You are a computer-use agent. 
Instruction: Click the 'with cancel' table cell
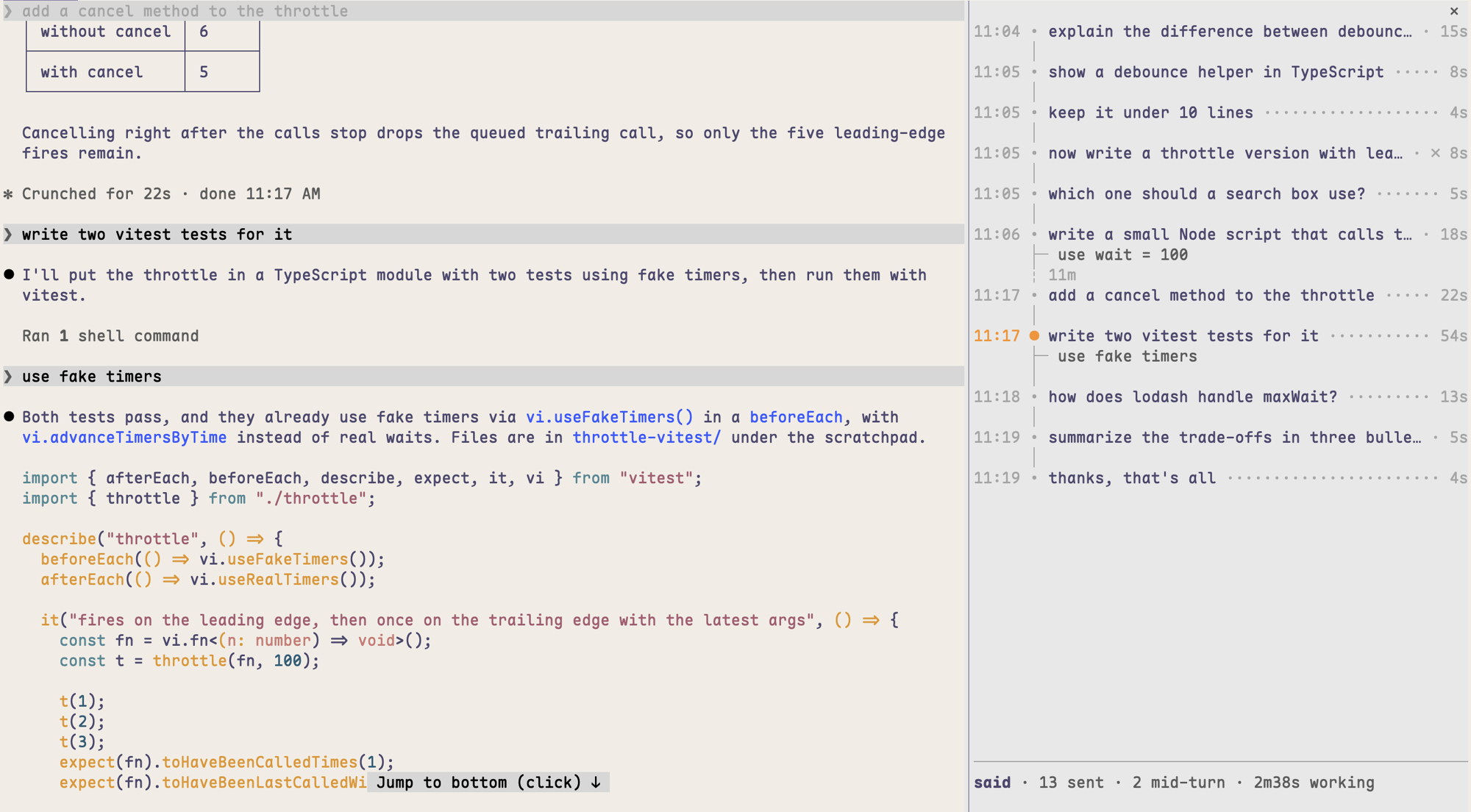pyautogui.click(x=105, y=72)
